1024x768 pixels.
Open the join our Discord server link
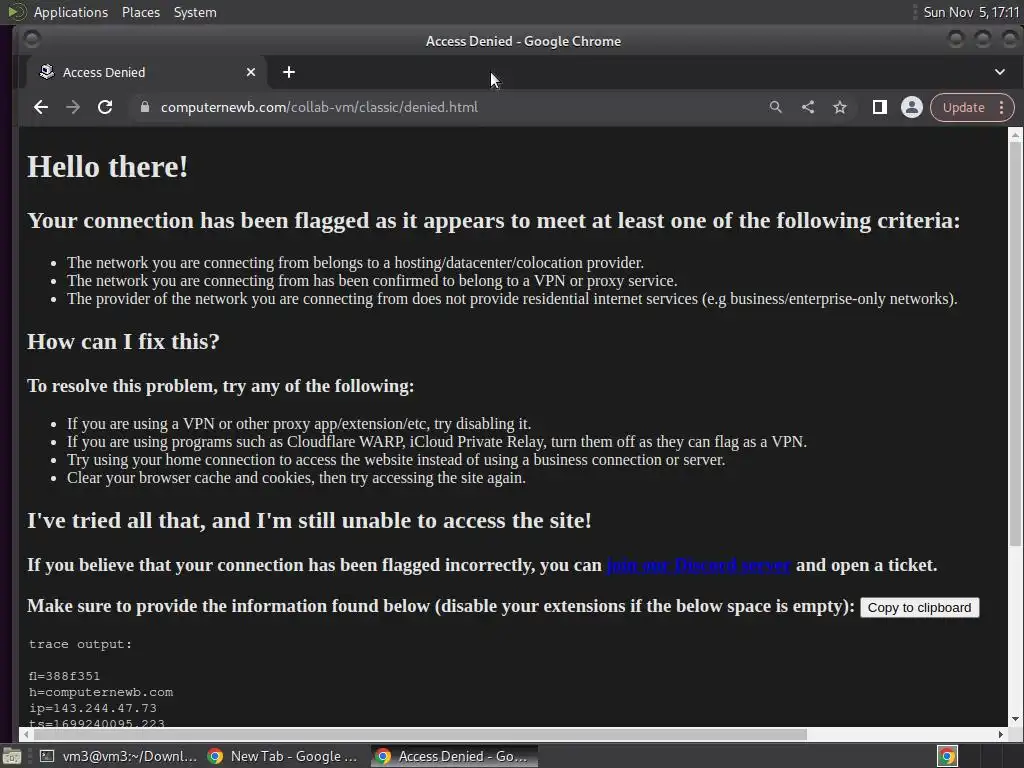(698, 565)
